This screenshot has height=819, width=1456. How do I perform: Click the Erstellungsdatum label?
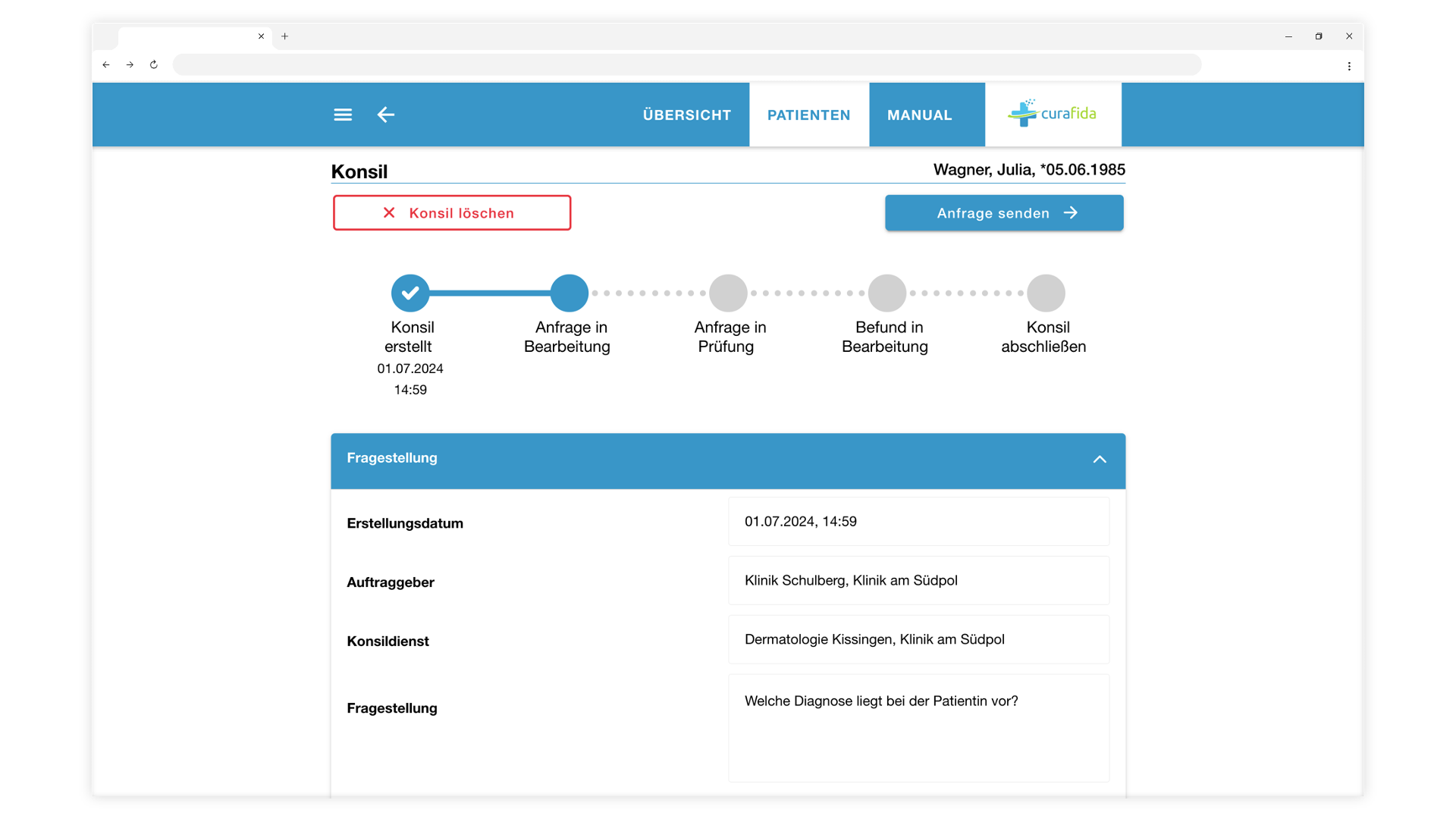coord(405,523)
